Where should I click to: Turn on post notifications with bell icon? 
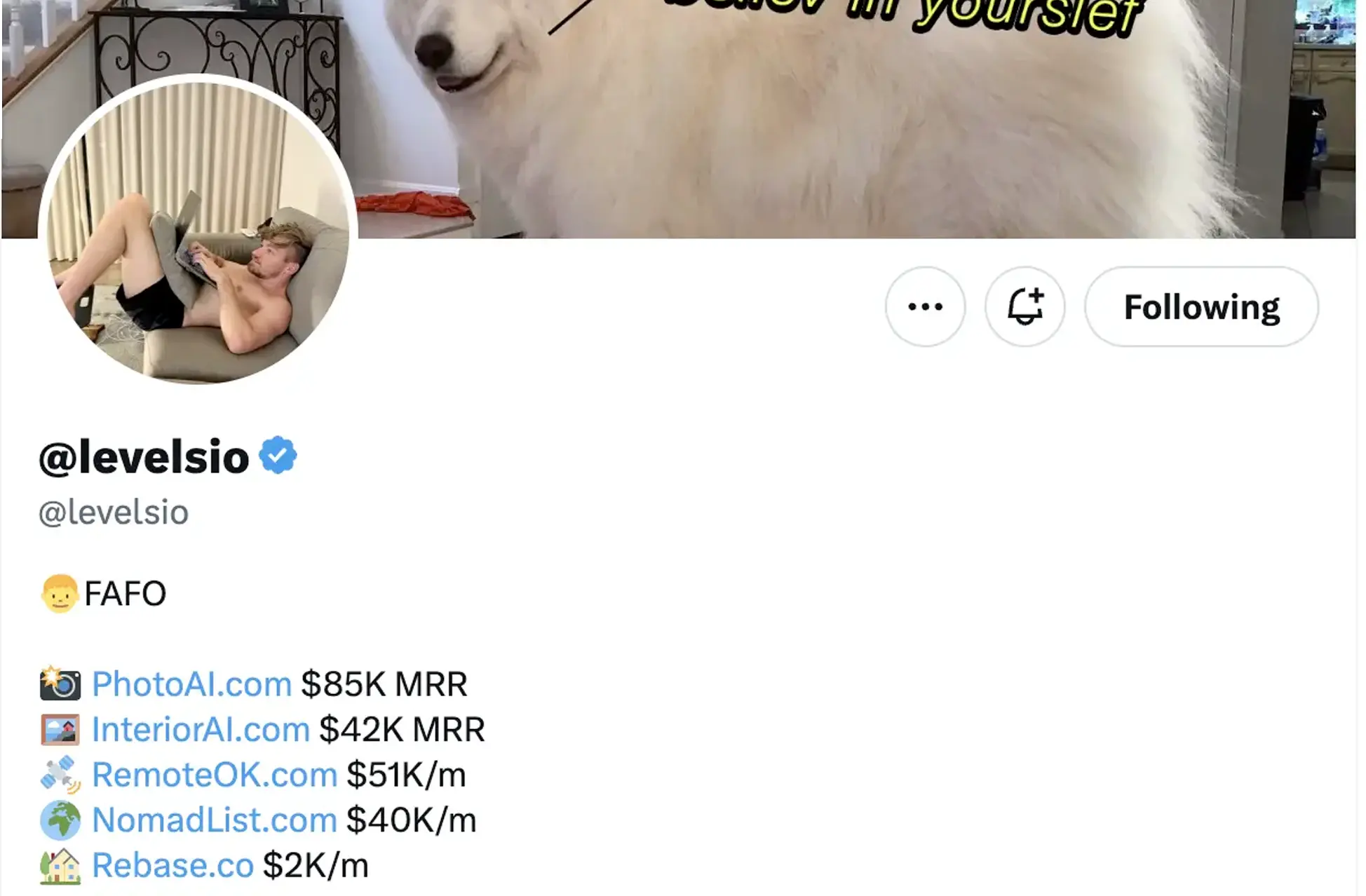[x=1024, y=306]
